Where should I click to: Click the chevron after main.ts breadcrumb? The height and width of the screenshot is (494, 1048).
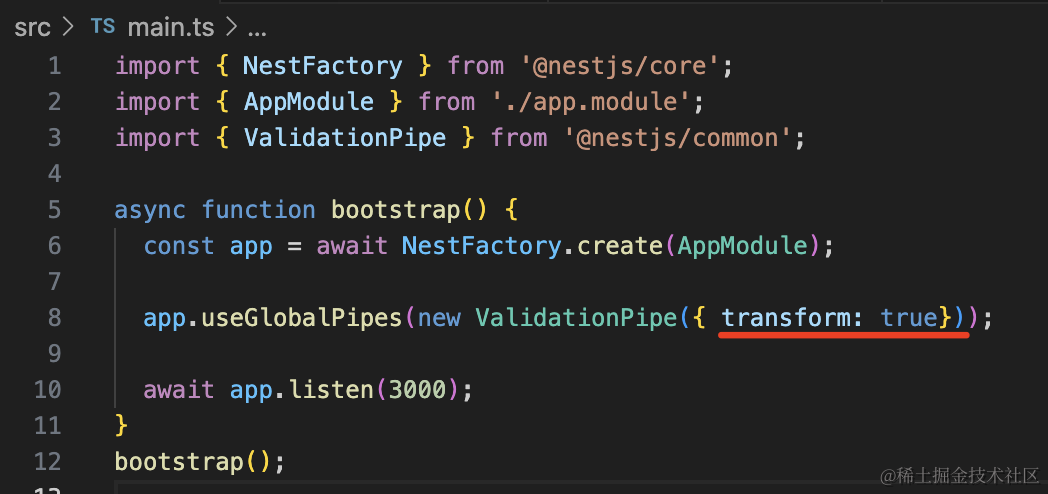(x=230, y=27)
